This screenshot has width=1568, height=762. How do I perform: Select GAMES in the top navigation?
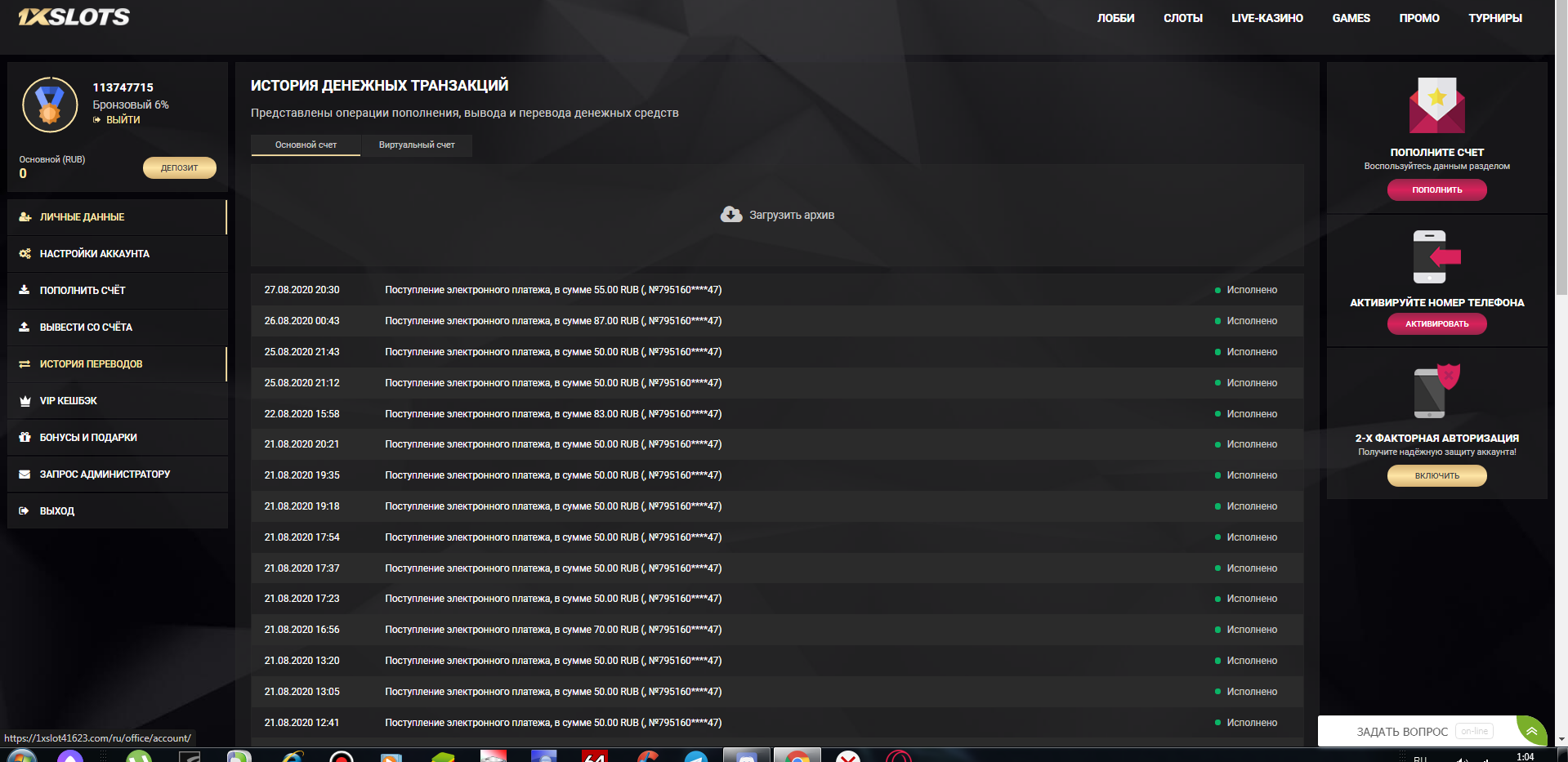1351,18
